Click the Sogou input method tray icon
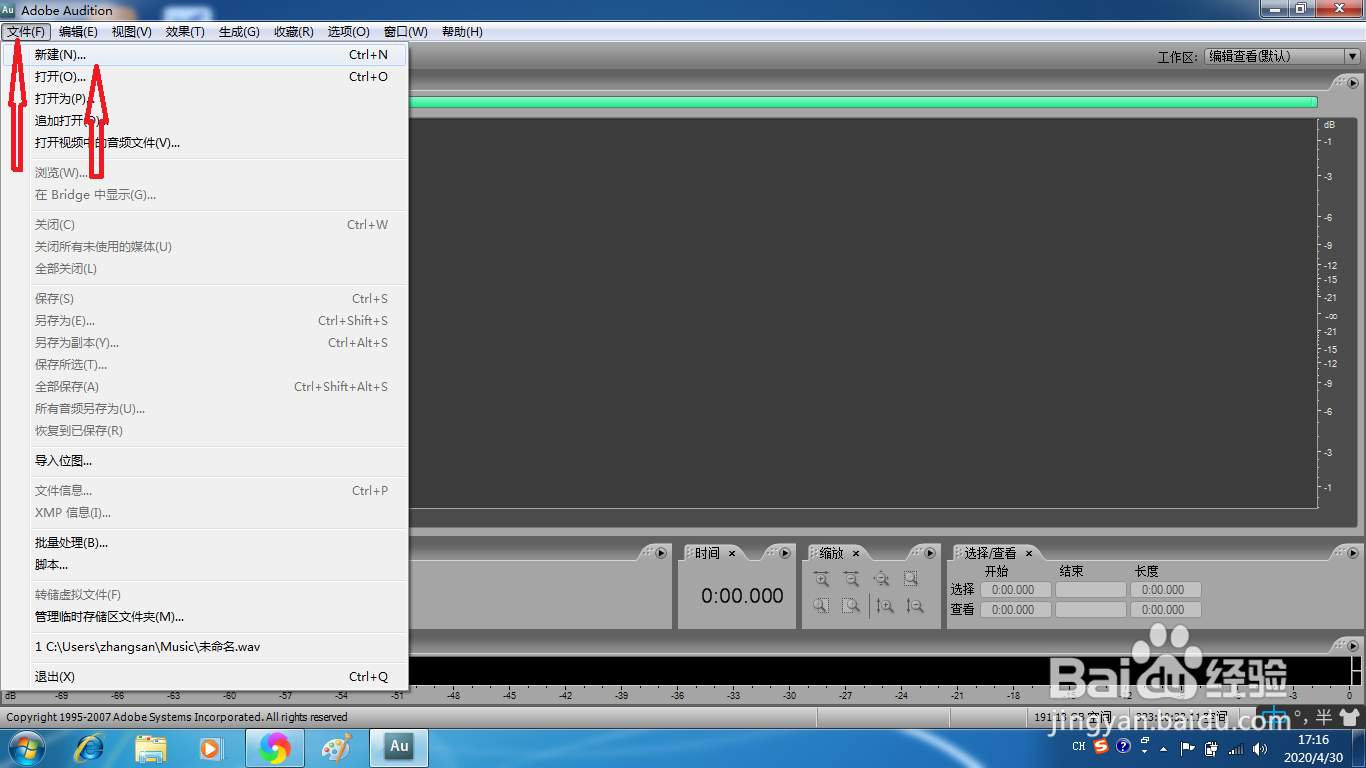This screenshot has width=1366, height=768. pos(1101,746)
